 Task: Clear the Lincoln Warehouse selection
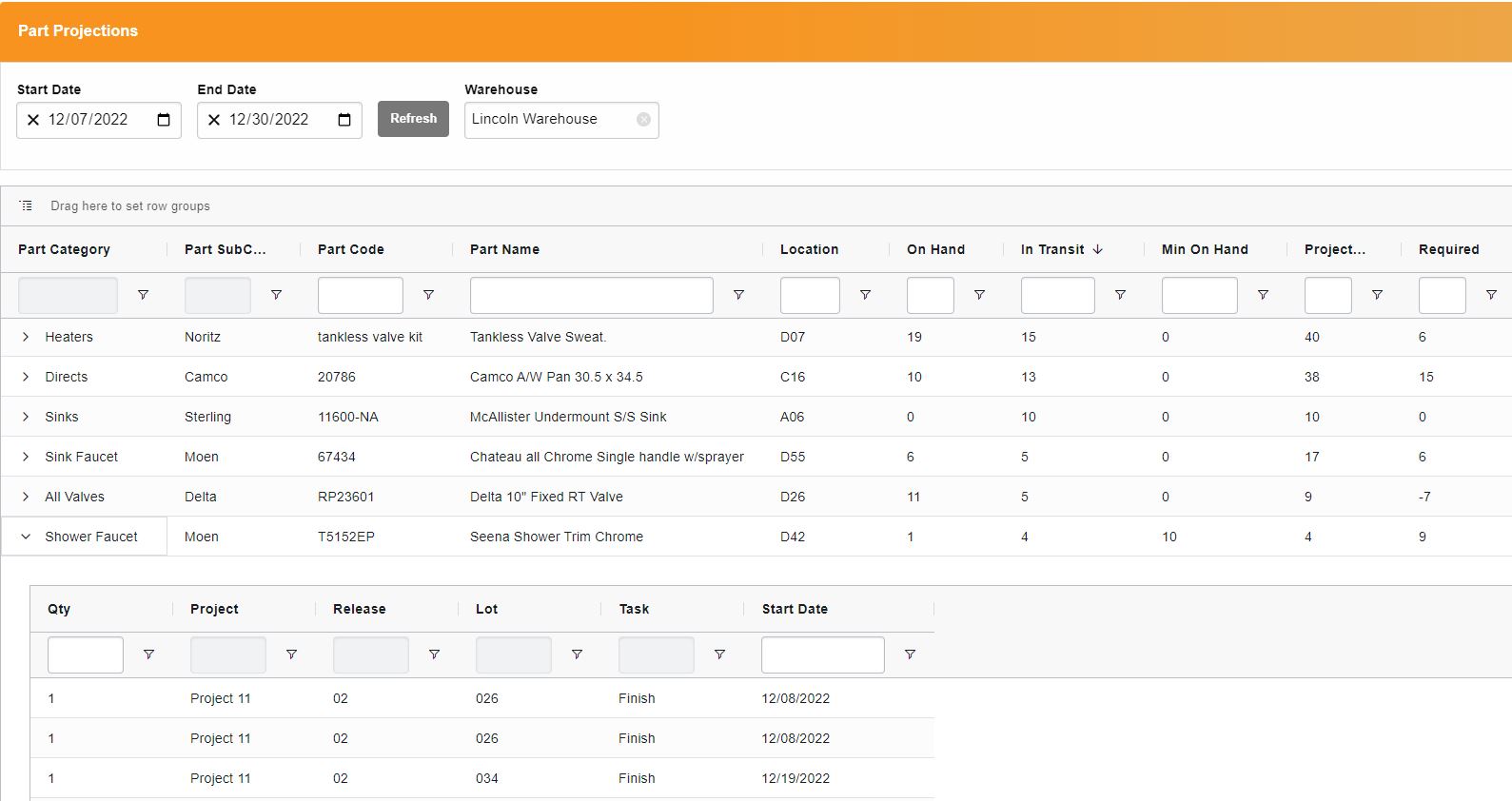tap(643, 120)
